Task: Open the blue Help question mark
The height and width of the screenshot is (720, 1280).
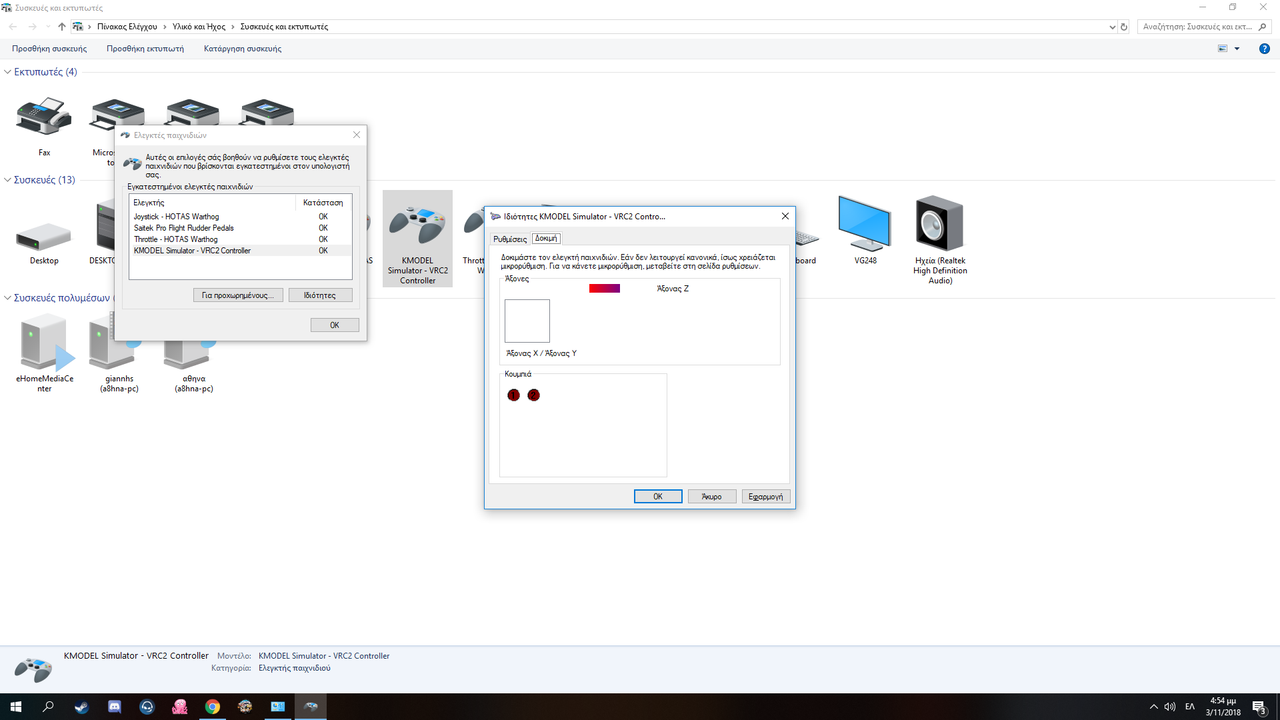Action: pos(1265,48)
